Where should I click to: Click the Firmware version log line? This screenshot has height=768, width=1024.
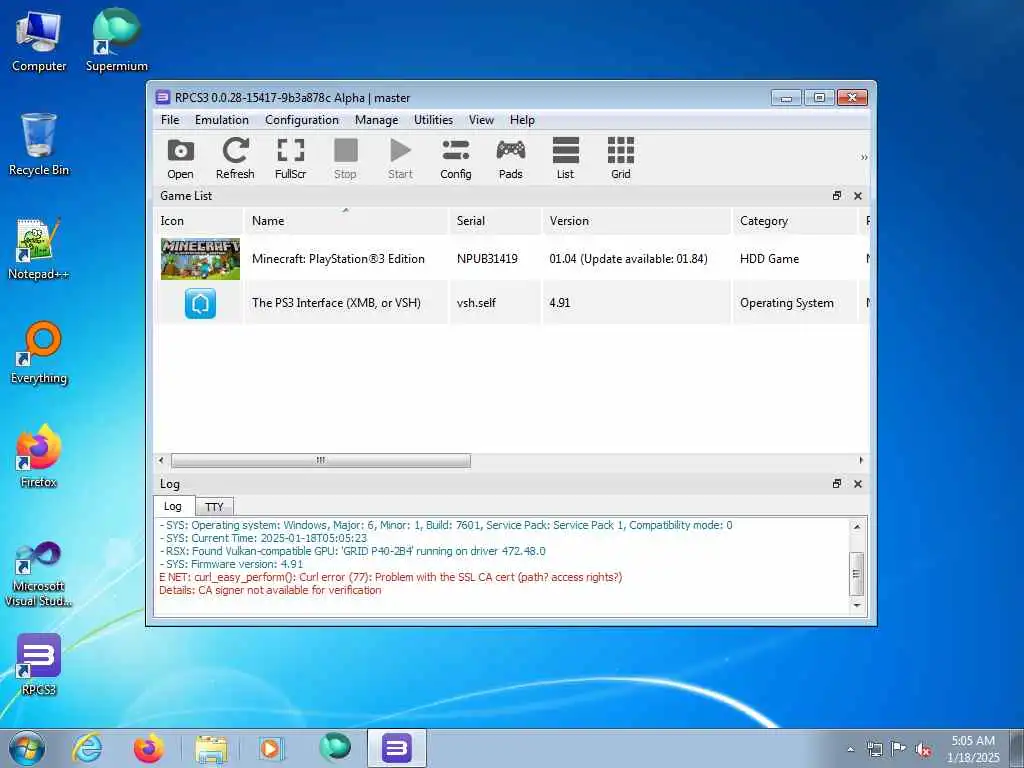click(231, 564)
